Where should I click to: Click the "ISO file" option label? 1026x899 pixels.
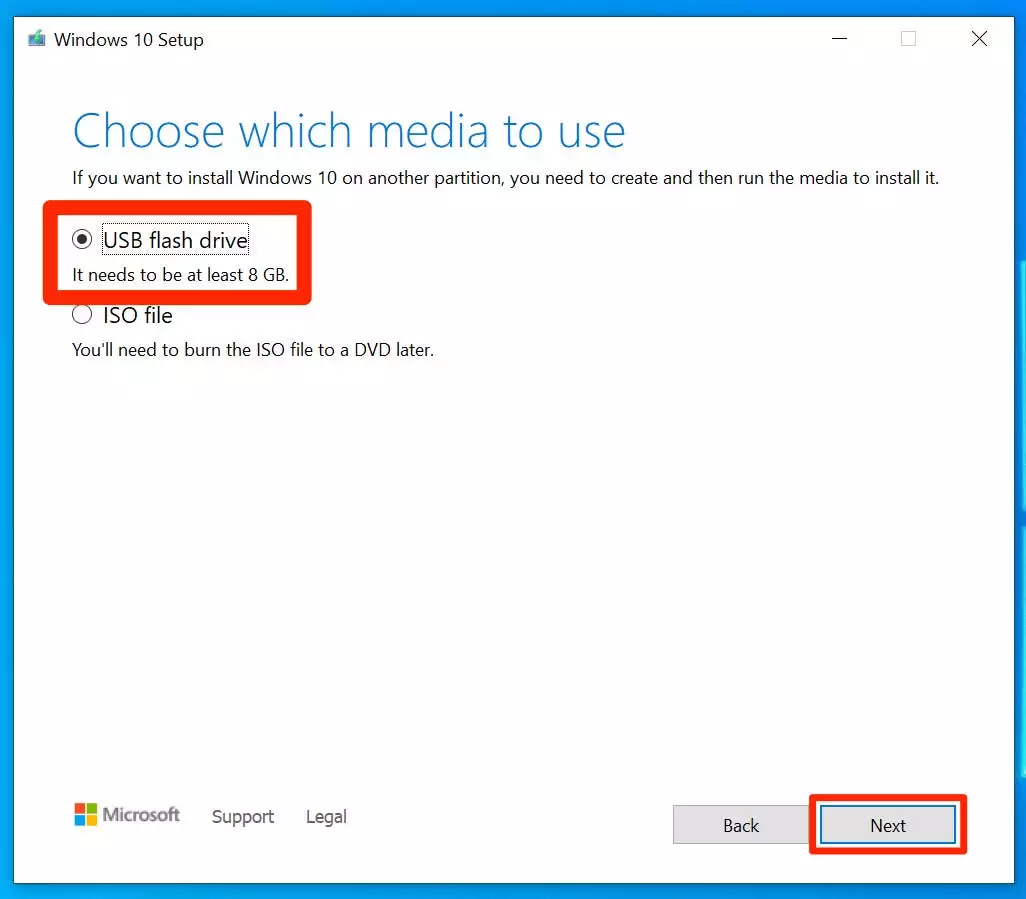click(x=138, y=315)
